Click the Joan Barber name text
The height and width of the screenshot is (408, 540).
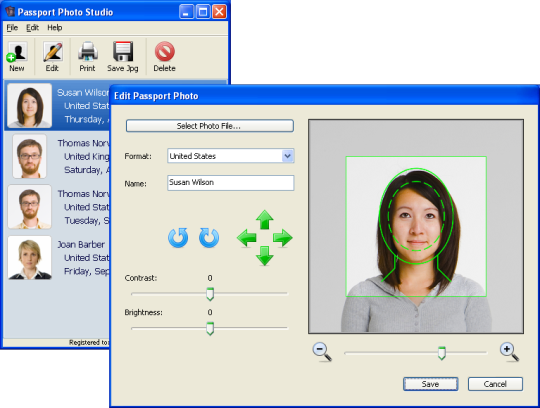click(x=81, y=244)
